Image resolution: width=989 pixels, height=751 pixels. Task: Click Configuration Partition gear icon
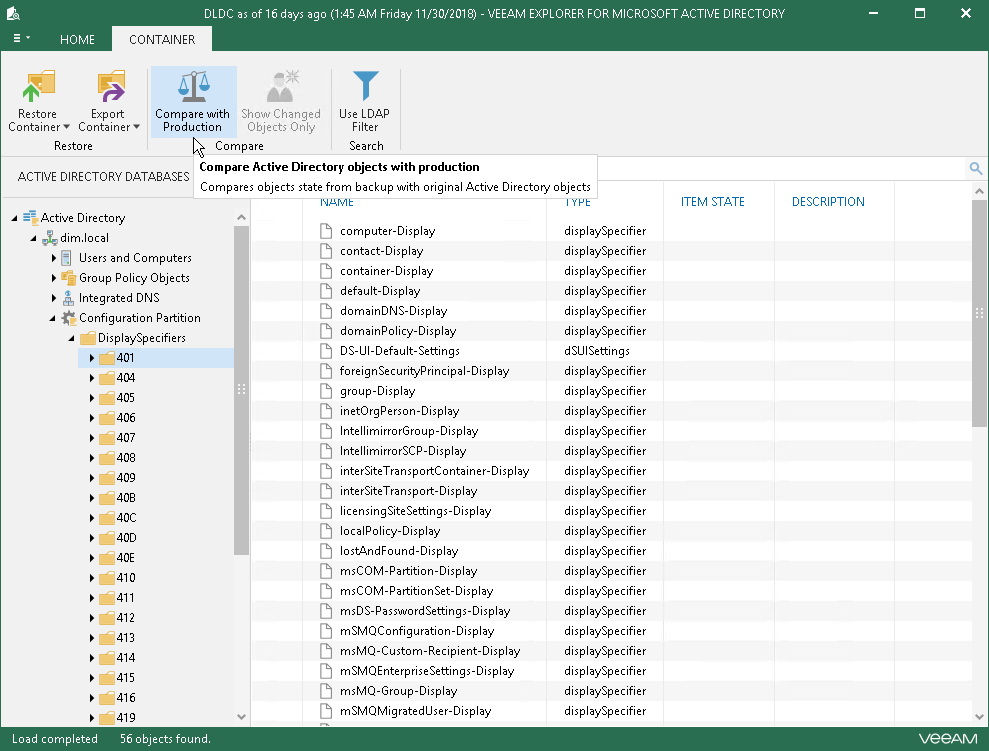68,318
